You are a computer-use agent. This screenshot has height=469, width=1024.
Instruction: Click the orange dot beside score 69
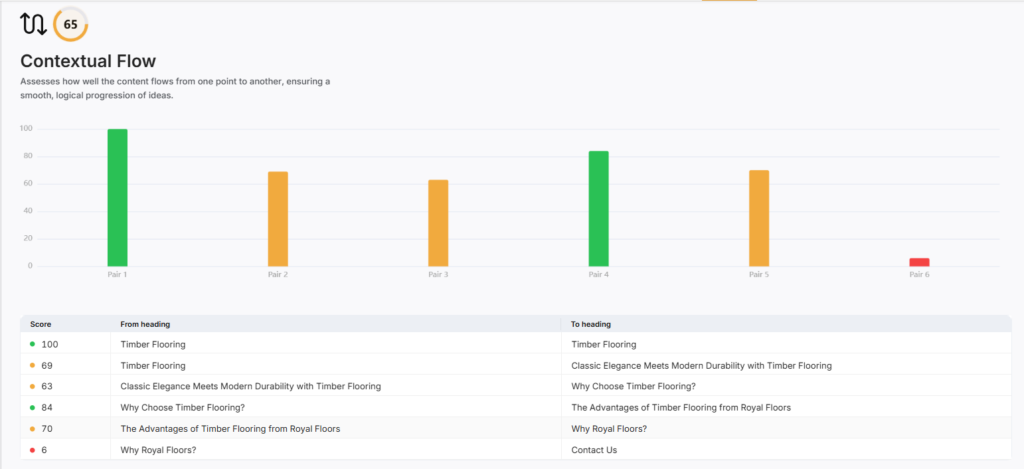(x=33, y=365)
